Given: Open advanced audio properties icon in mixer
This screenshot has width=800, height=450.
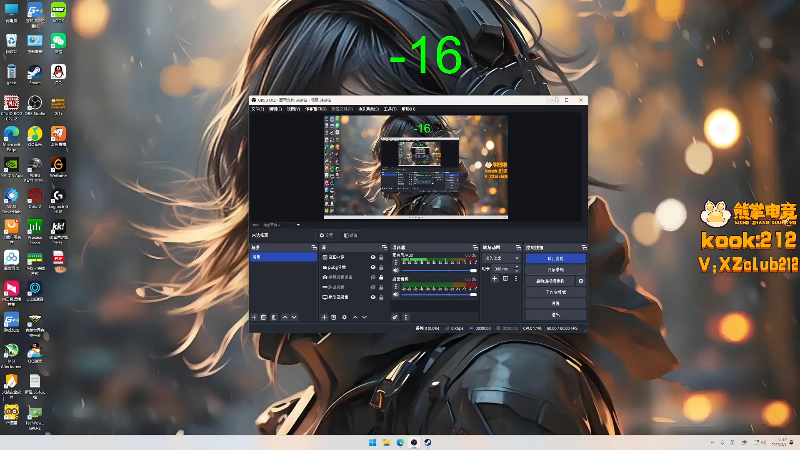Looking at the screenshot, I should 395,317.
